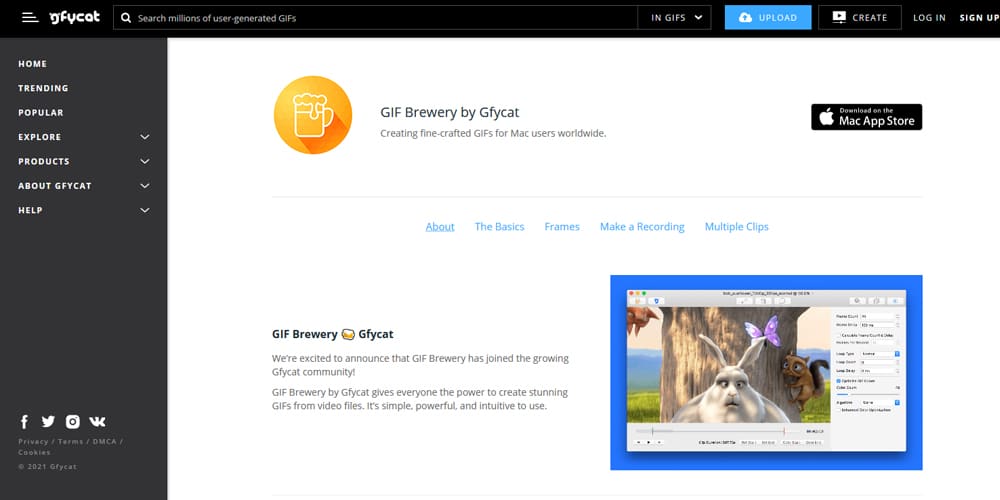Select the About tab
Image resolution: width=1000 pixels, height=500 pixels.
440,226
